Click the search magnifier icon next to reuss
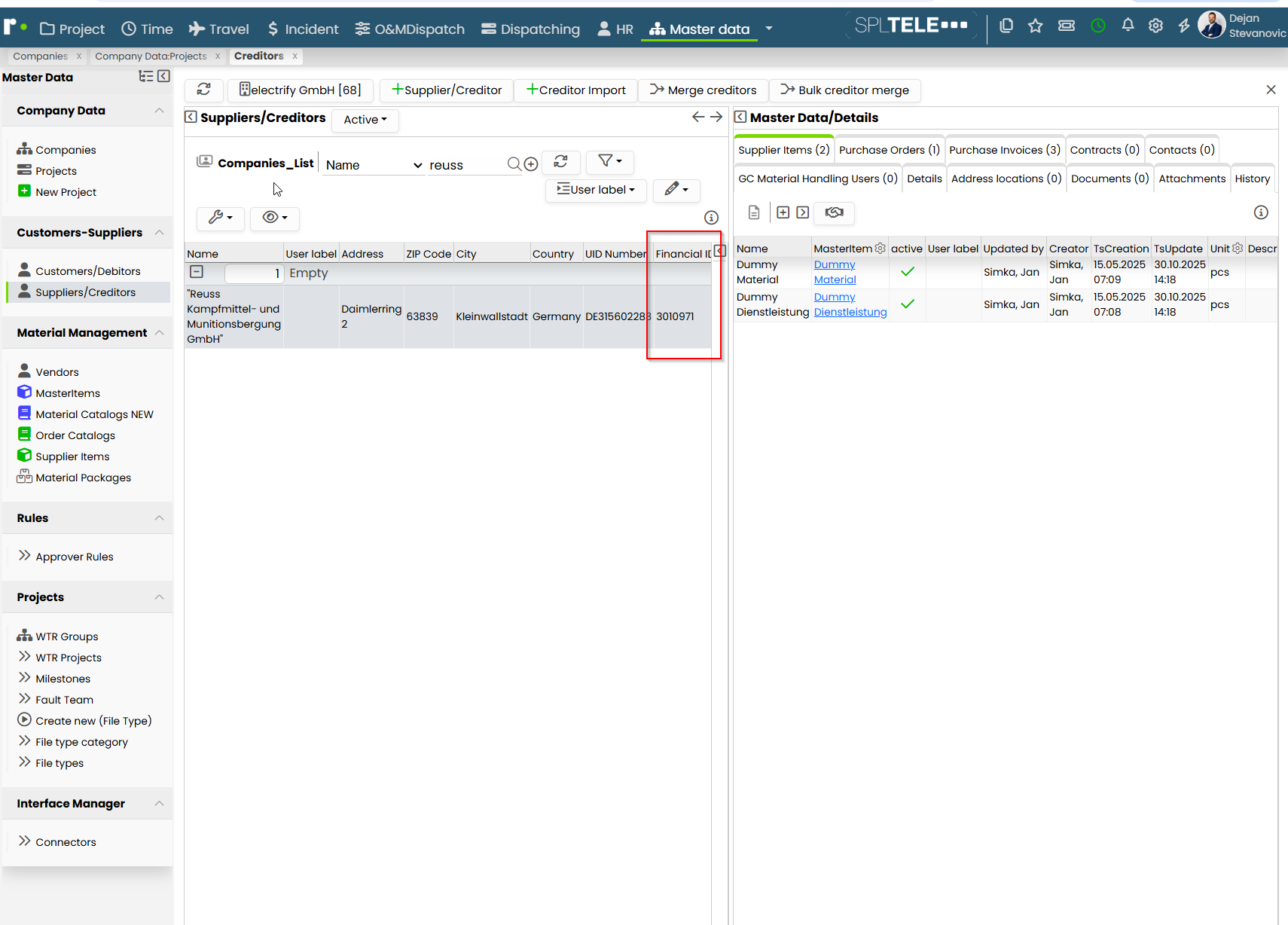The image size is (1288, 925). [514, 164]
